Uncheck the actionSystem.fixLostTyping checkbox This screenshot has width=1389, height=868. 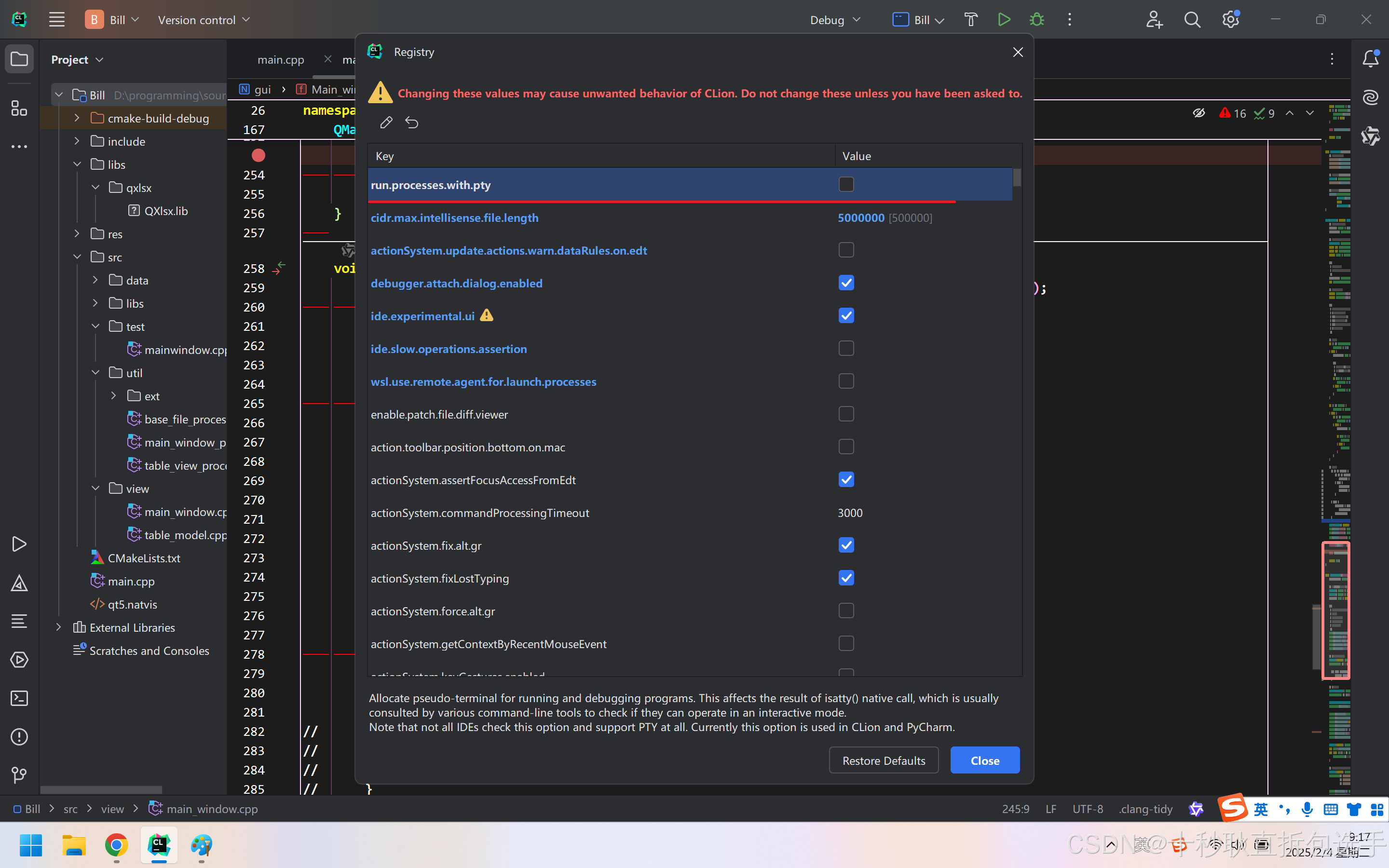tap(845, 578)
